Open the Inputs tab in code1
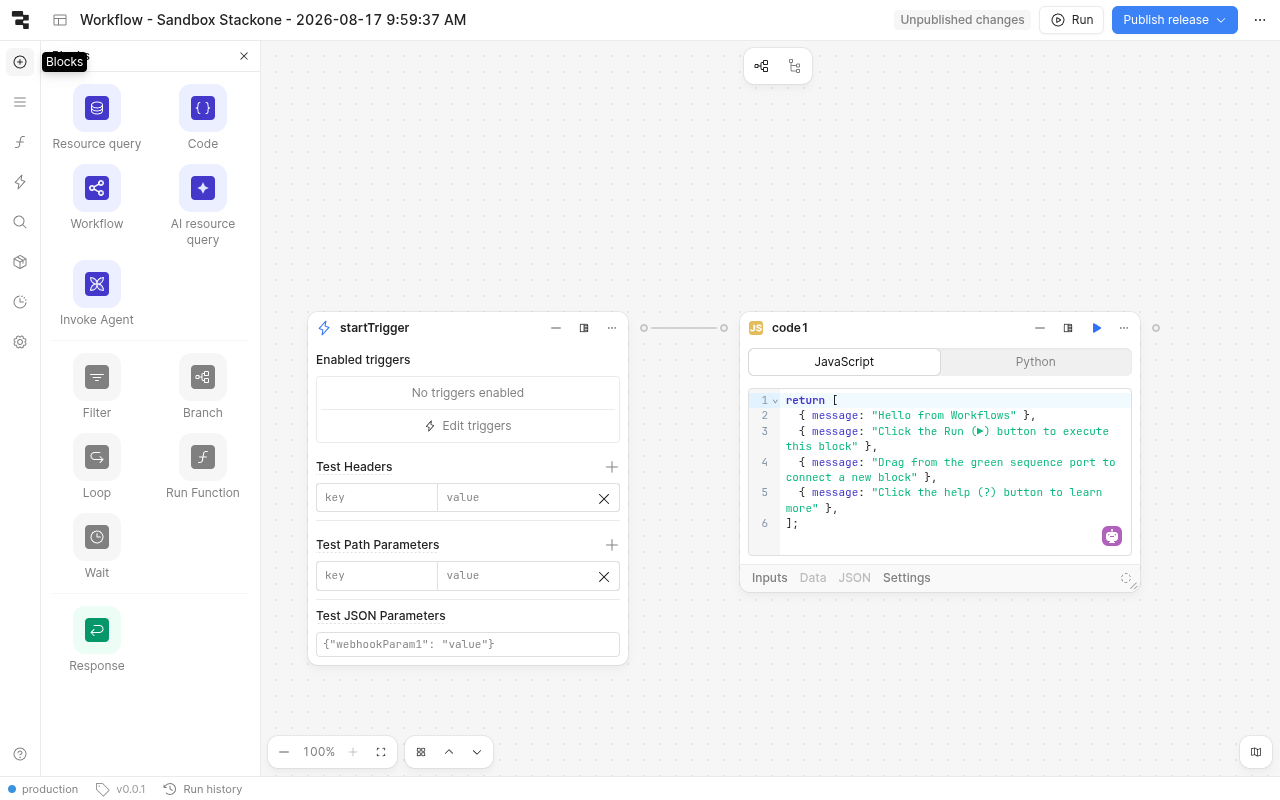The image size is (1280, 800). tap(770, 578)
